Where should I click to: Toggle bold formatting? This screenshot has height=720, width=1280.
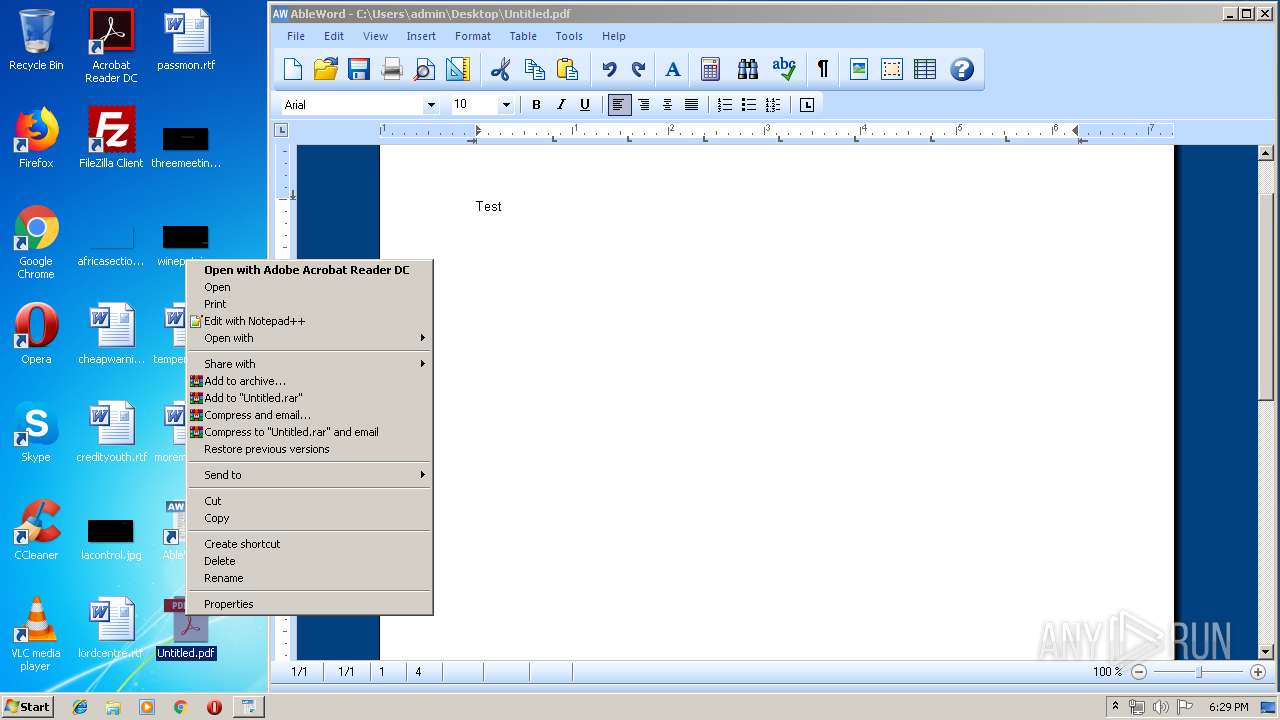pyautogui.click(x=536, y=105)
